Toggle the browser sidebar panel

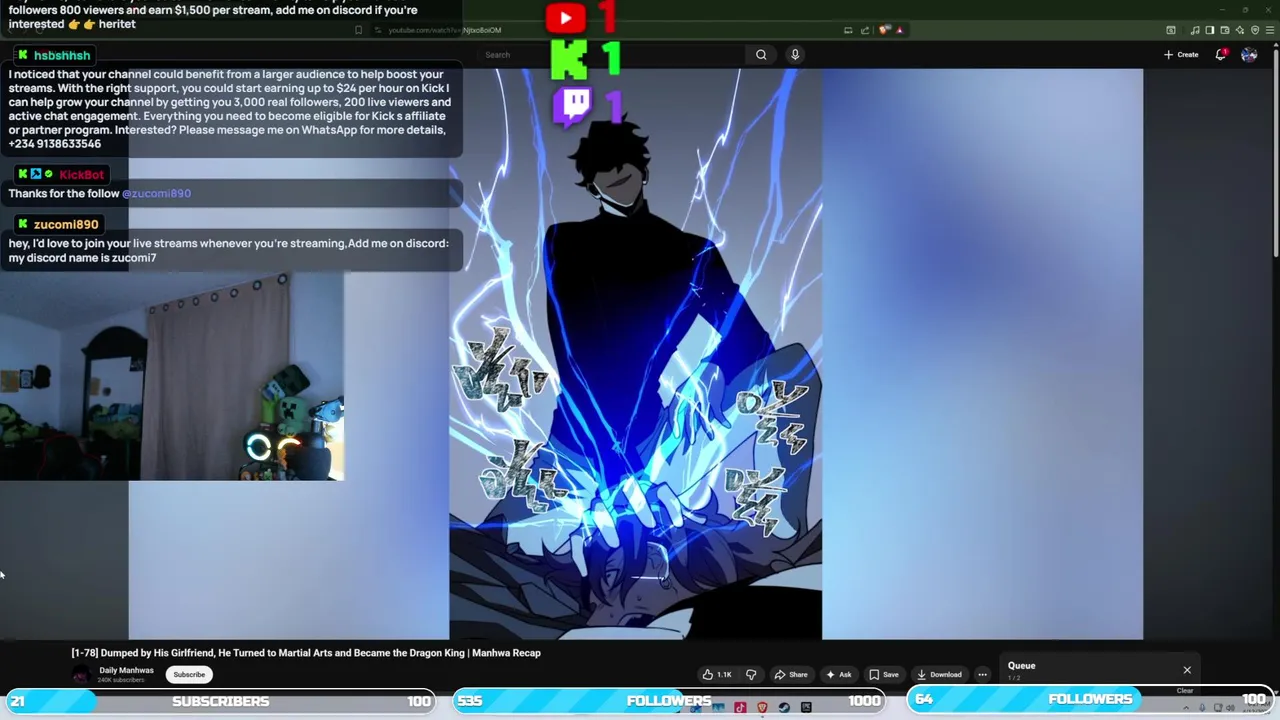click(1209, 30)
